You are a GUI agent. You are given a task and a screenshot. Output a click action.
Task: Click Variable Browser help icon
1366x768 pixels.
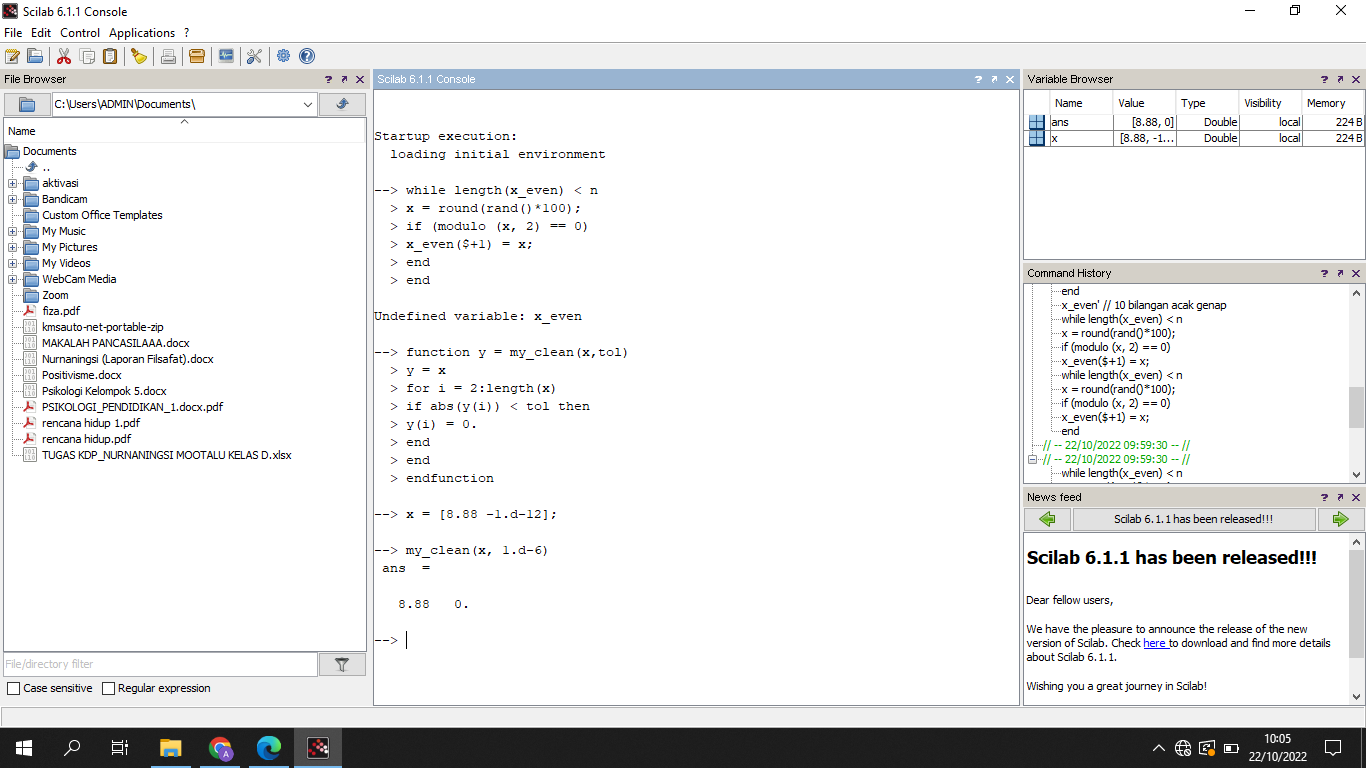[1324, 79]
